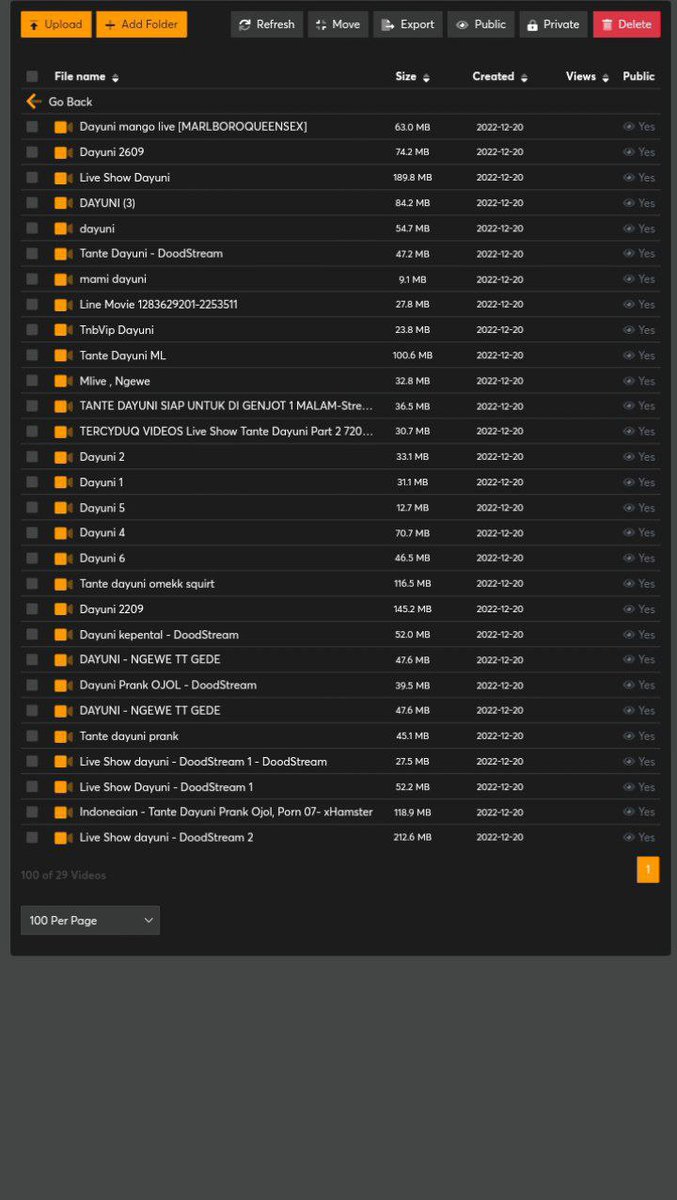Screen dimensions: 677x1200
Task: Open the 100 Per Page dropdown
Action: click(x=90, y=920)
